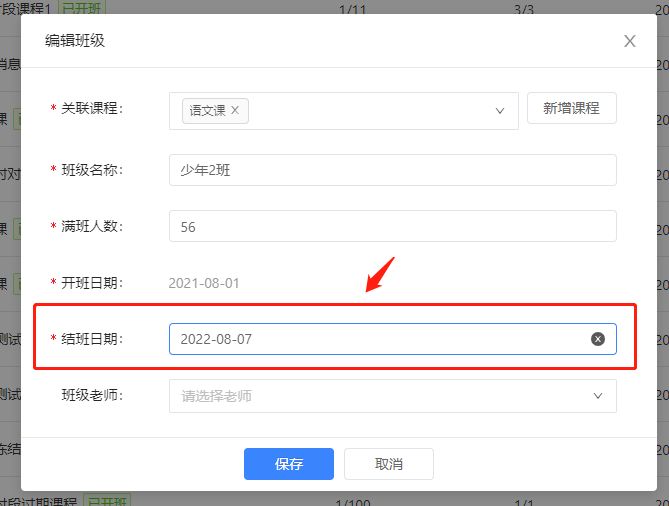Click the 关联课程 label
Viewport: 669px width, 506px height.
click(x=92, y=108)
